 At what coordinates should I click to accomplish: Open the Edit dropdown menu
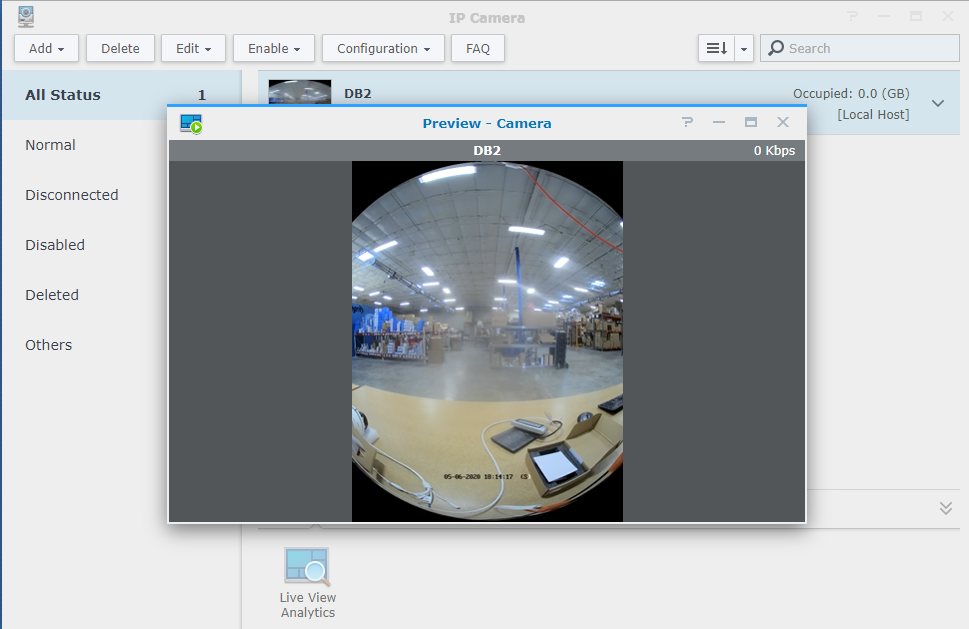(x=193, y=48)
